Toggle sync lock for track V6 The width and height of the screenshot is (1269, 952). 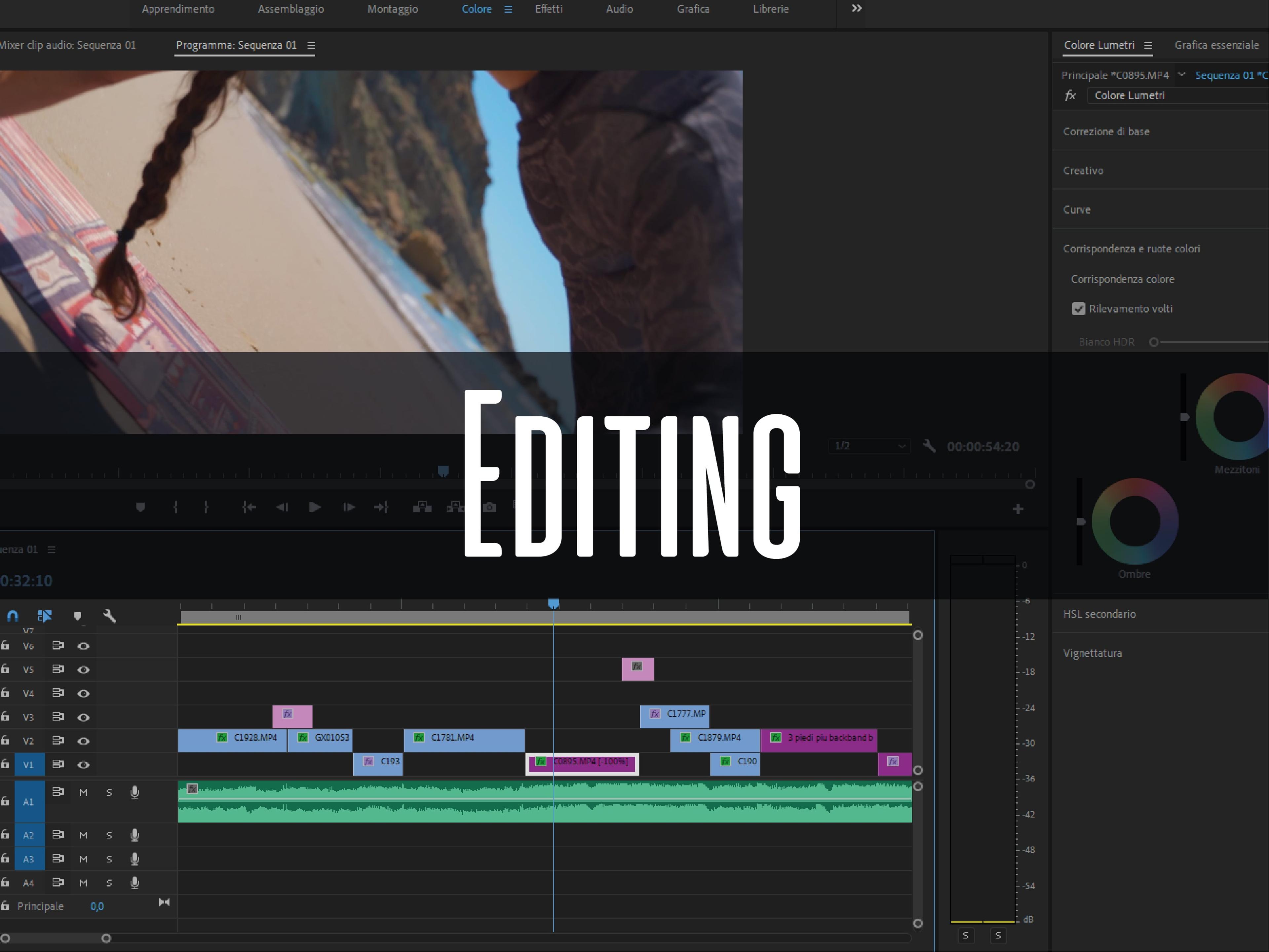(58, 646)
